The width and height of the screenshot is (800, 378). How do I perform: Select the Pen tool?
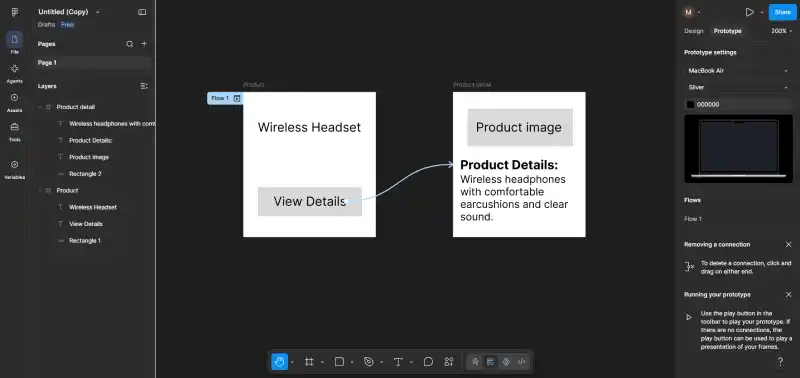pos(368,362)
